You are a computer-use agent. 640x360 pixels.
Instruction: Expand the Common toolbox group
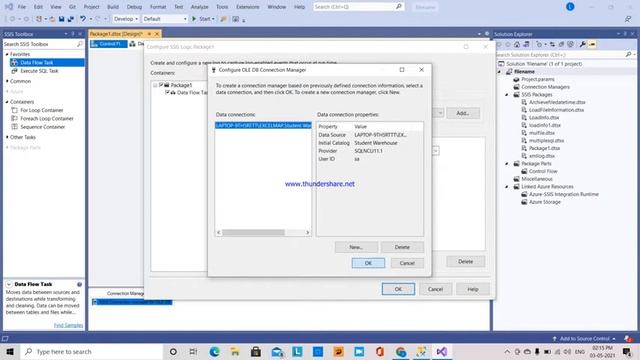point(7,81)
